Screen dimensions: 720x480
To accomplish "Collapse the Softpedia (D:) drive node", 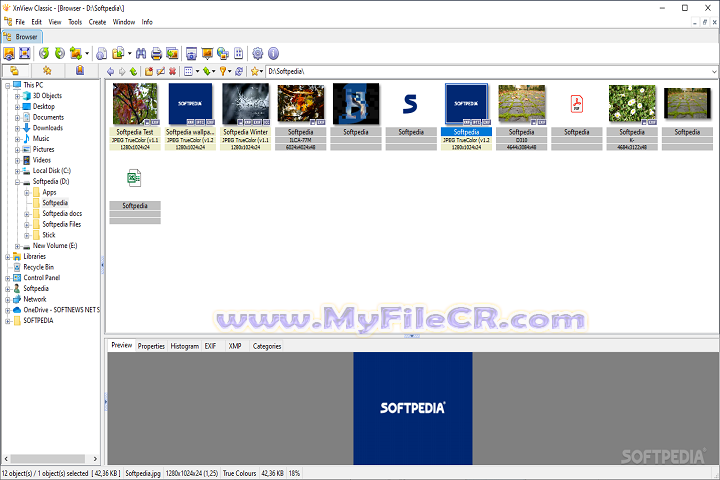I will tap(17, 182).
